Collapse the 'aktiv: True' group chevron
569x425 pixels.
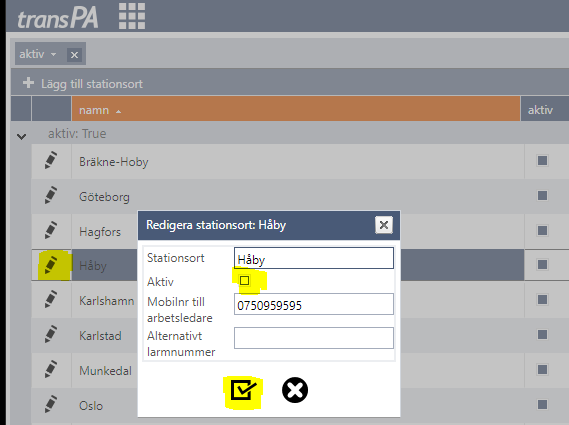(x=22, y=136)
